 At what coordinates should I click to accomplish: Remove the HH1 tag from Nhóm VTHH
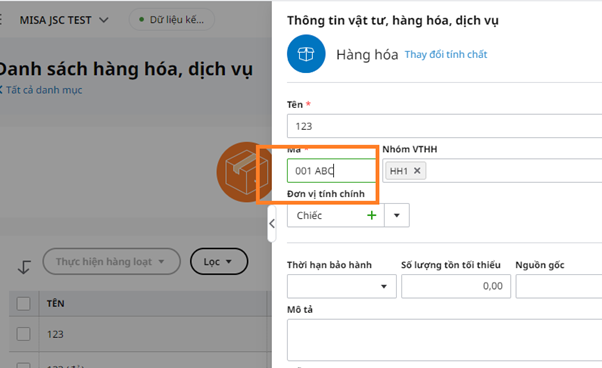point(417,171)
